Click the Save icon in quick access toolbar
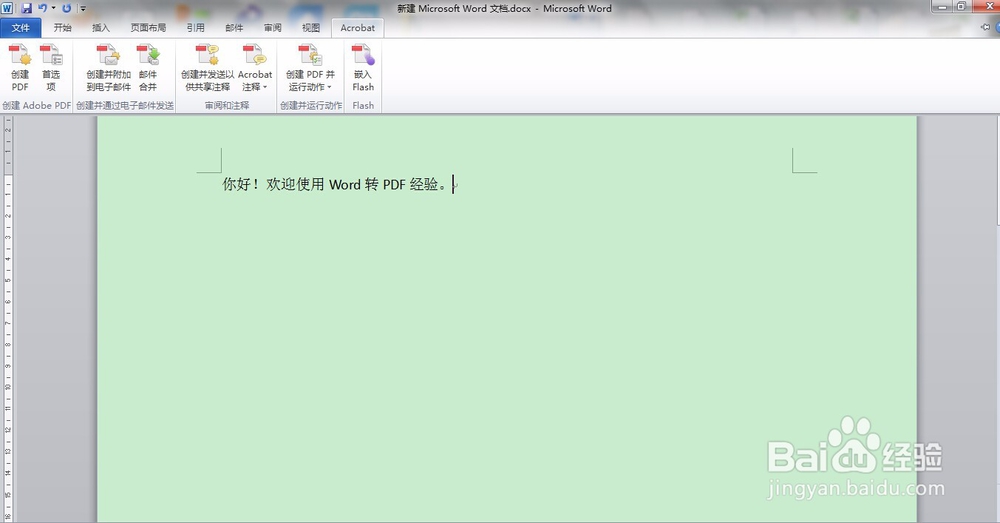Screen dimensions: 1000x523 click(26, 8)
